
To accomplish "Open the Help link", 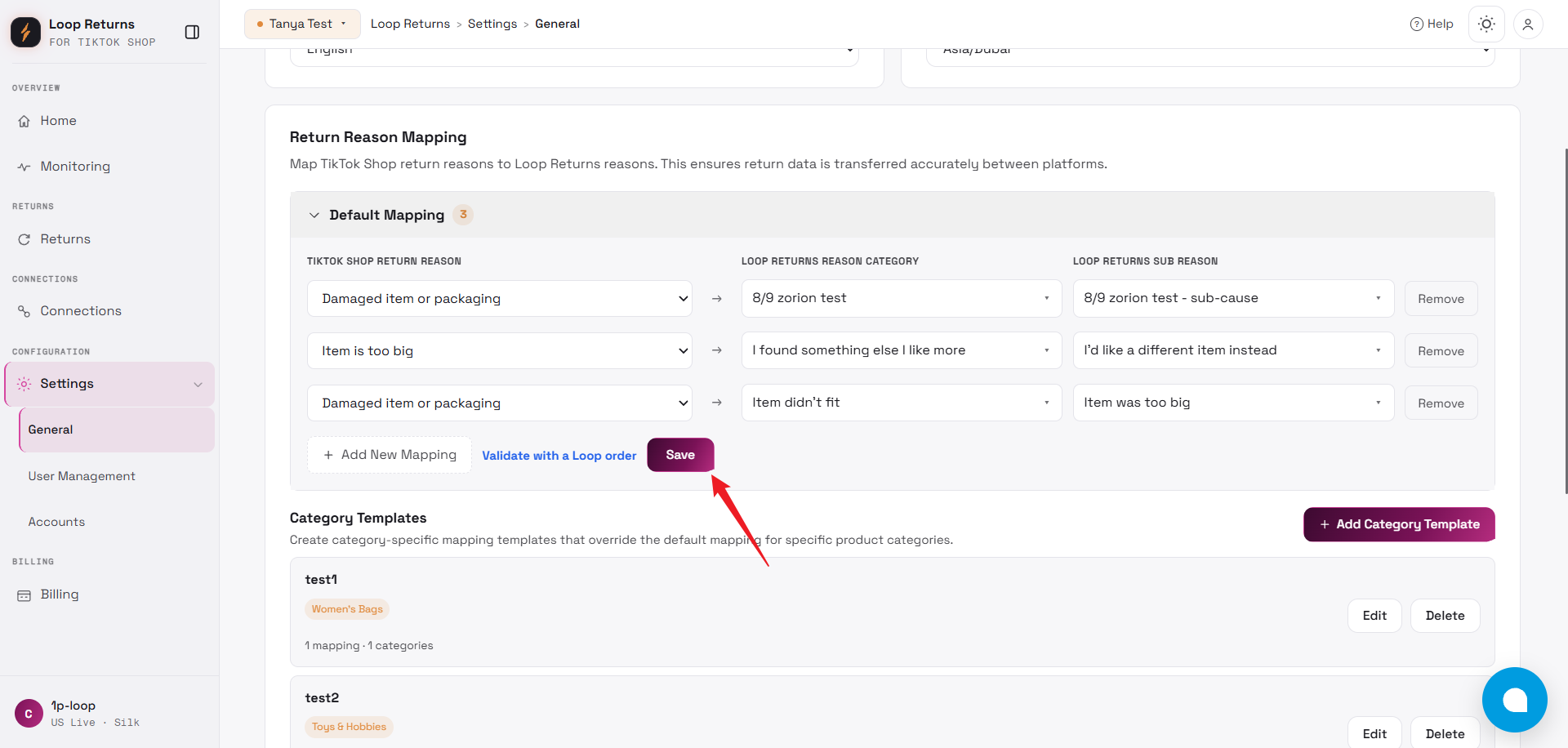I will 1432,24.
